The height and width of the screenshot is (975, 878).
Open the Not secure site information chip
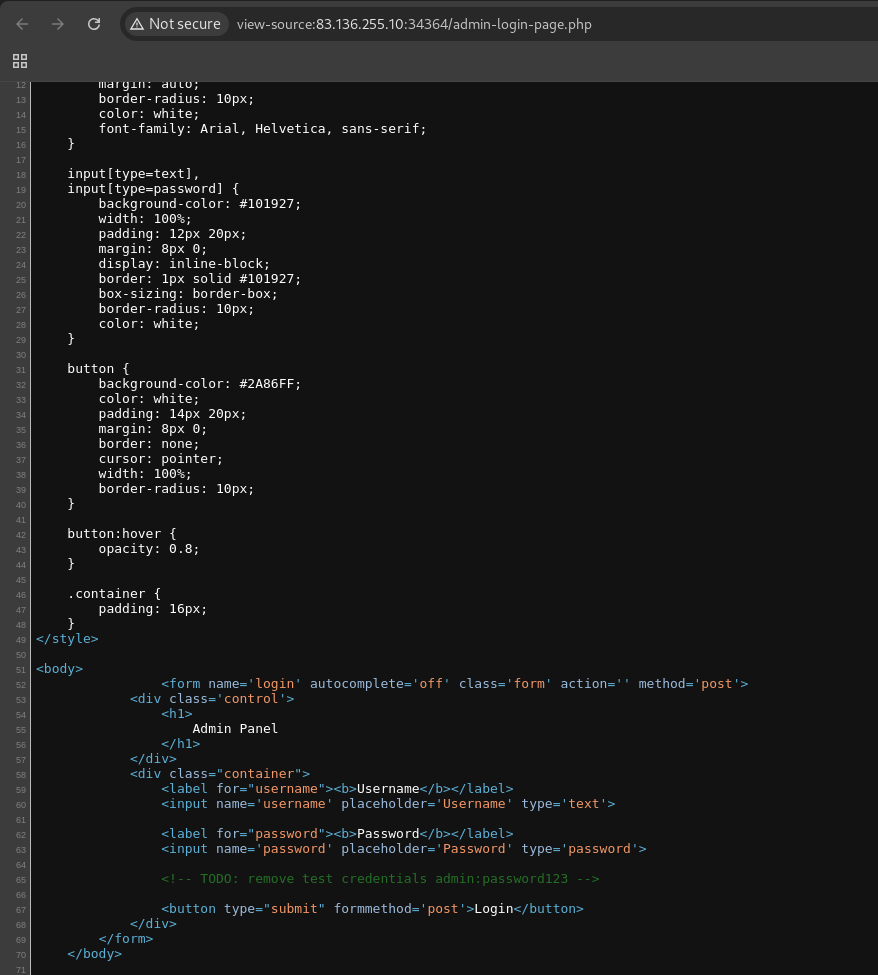coord(177,24)
